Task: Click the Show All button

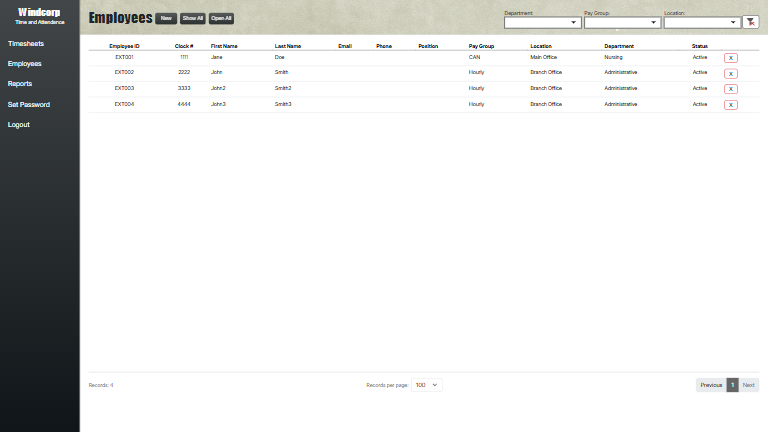Action: click(x=193, y=18)
